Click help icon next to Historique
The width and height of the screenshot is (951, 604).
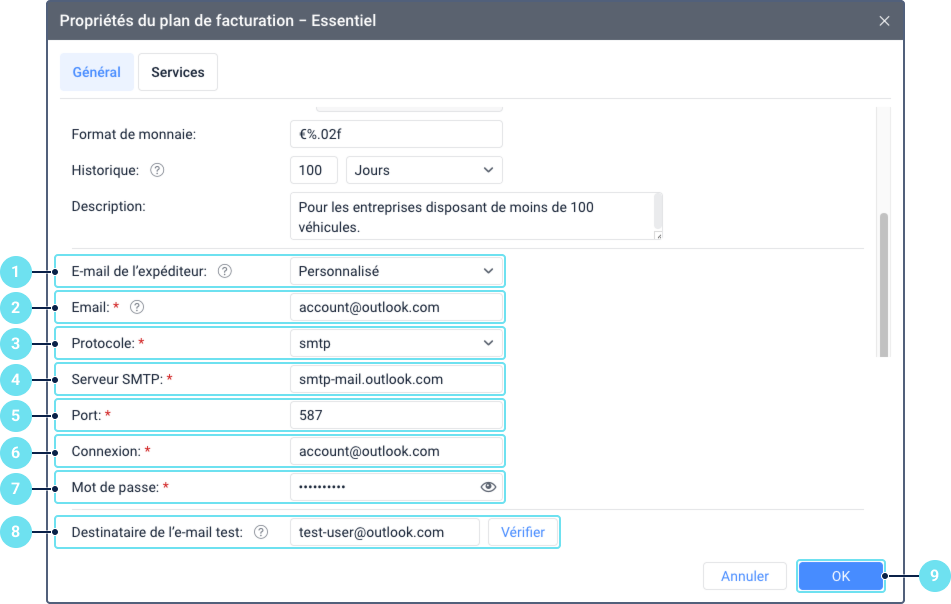pyautogui.click(x=156, y=170)
